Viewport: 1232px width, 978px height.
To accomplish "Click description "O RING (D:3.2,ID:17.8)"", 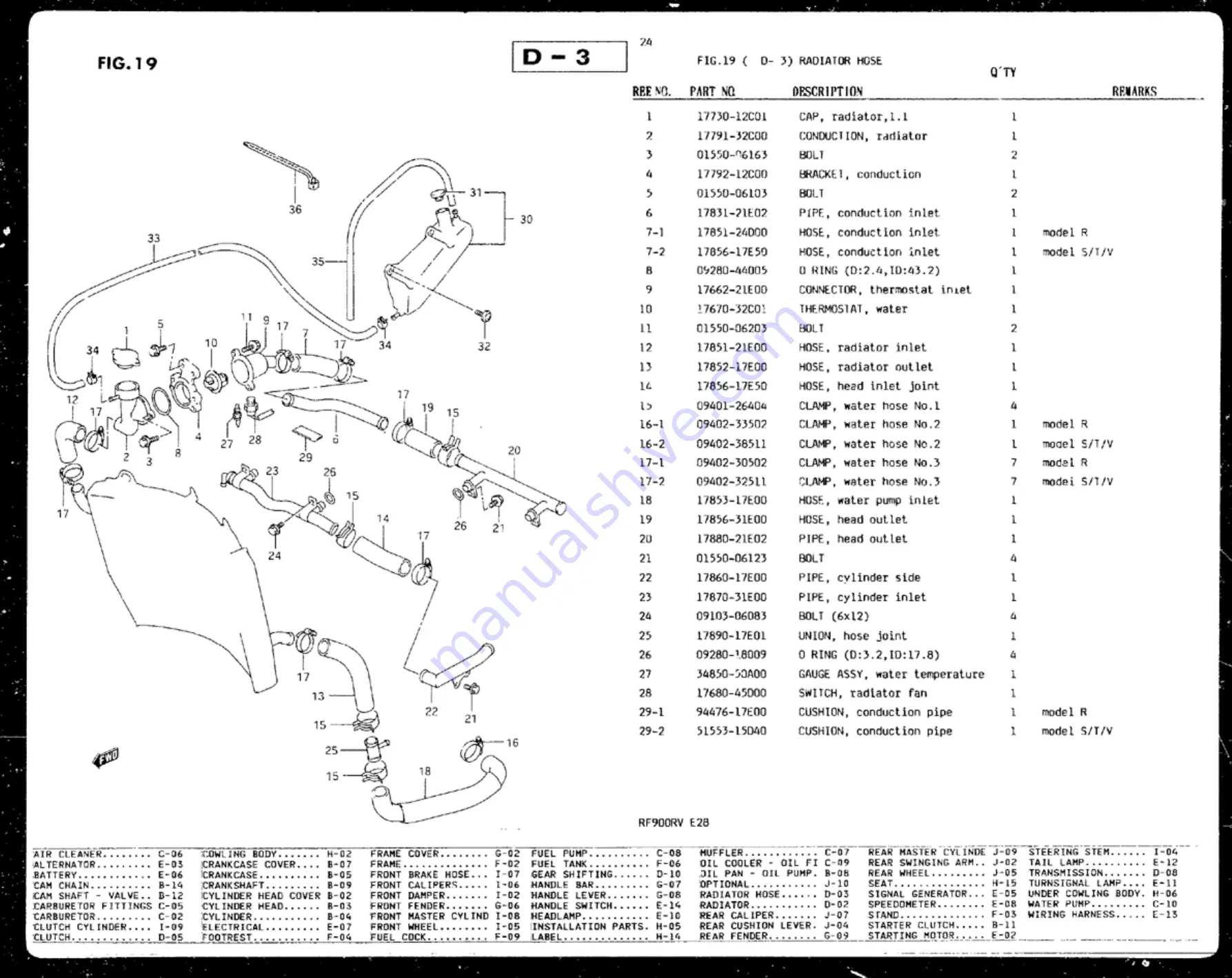I will pyautogui.click(x=869, y=655).
